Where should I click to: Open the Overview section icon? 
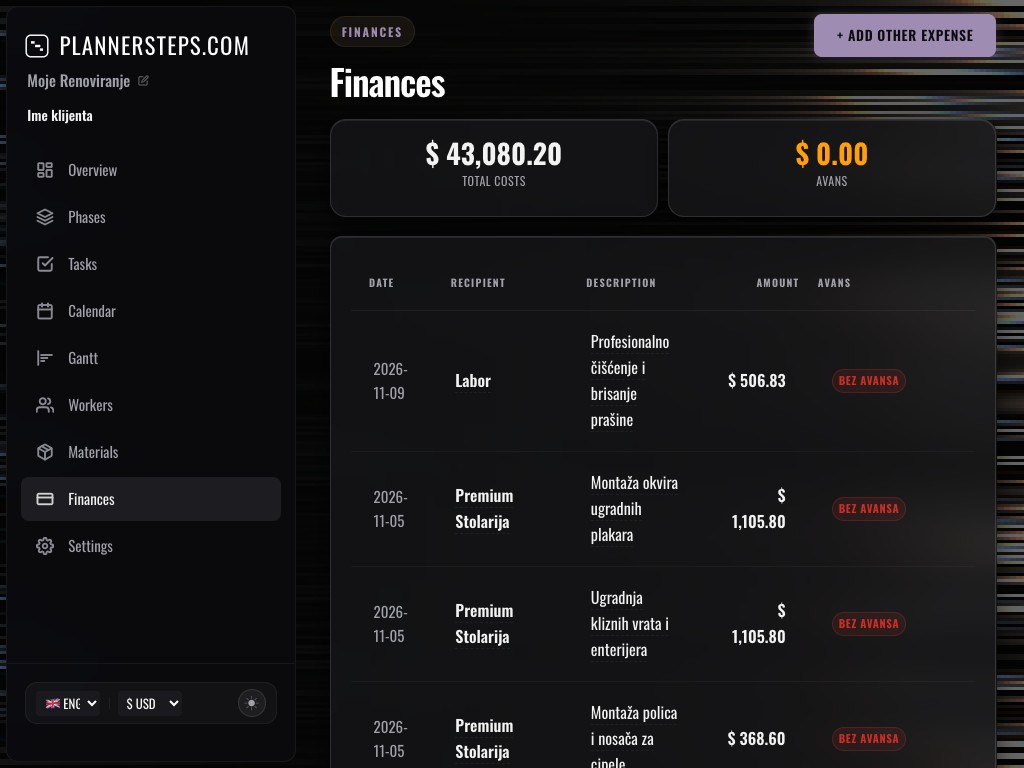pyautogui.click(x=45, y=170)
